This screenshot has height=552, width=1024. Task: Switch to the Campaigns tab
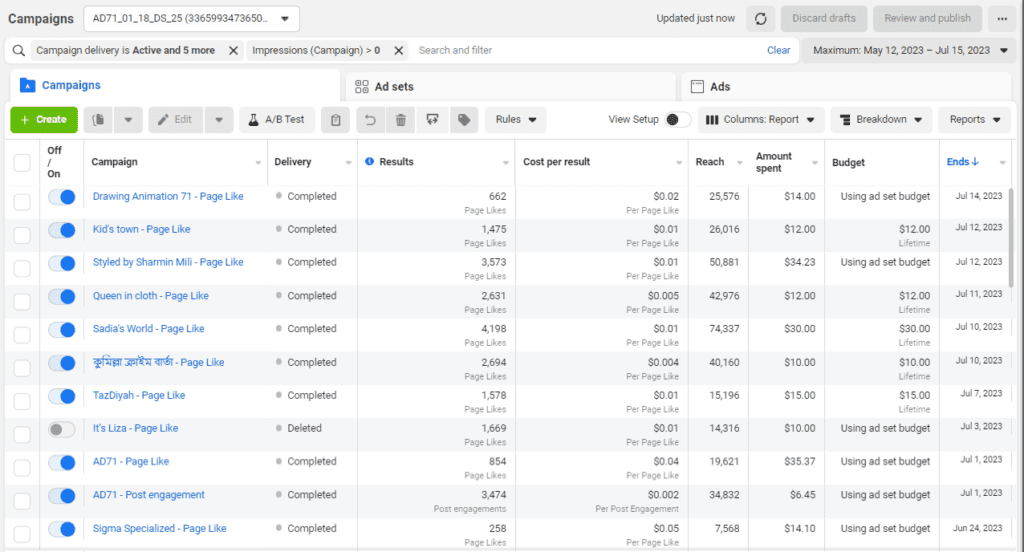(175, 85)
